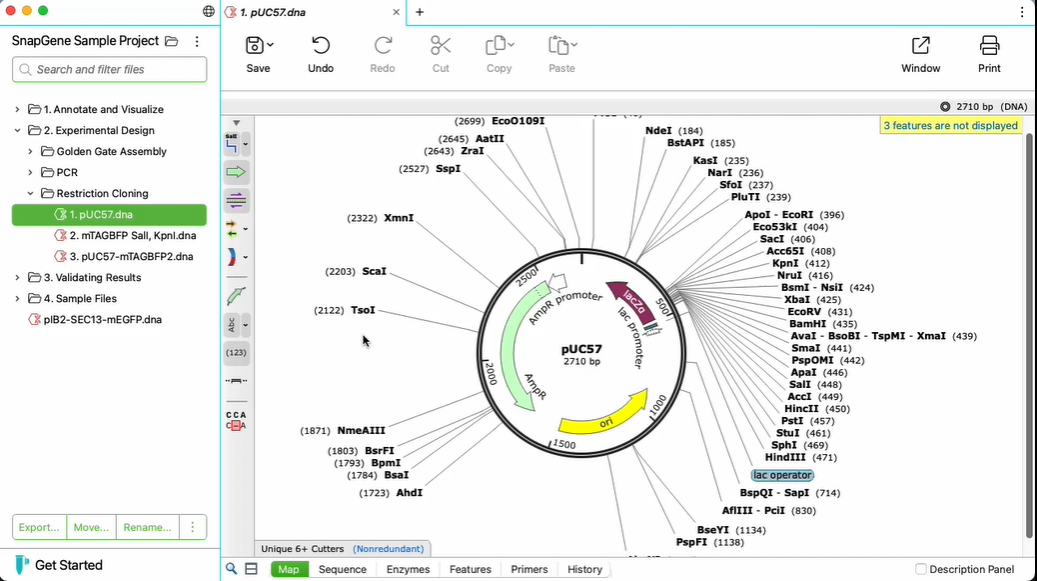Switch to the Primers tab
This screenshot has height=581, width=1037.
pos(529,569)
